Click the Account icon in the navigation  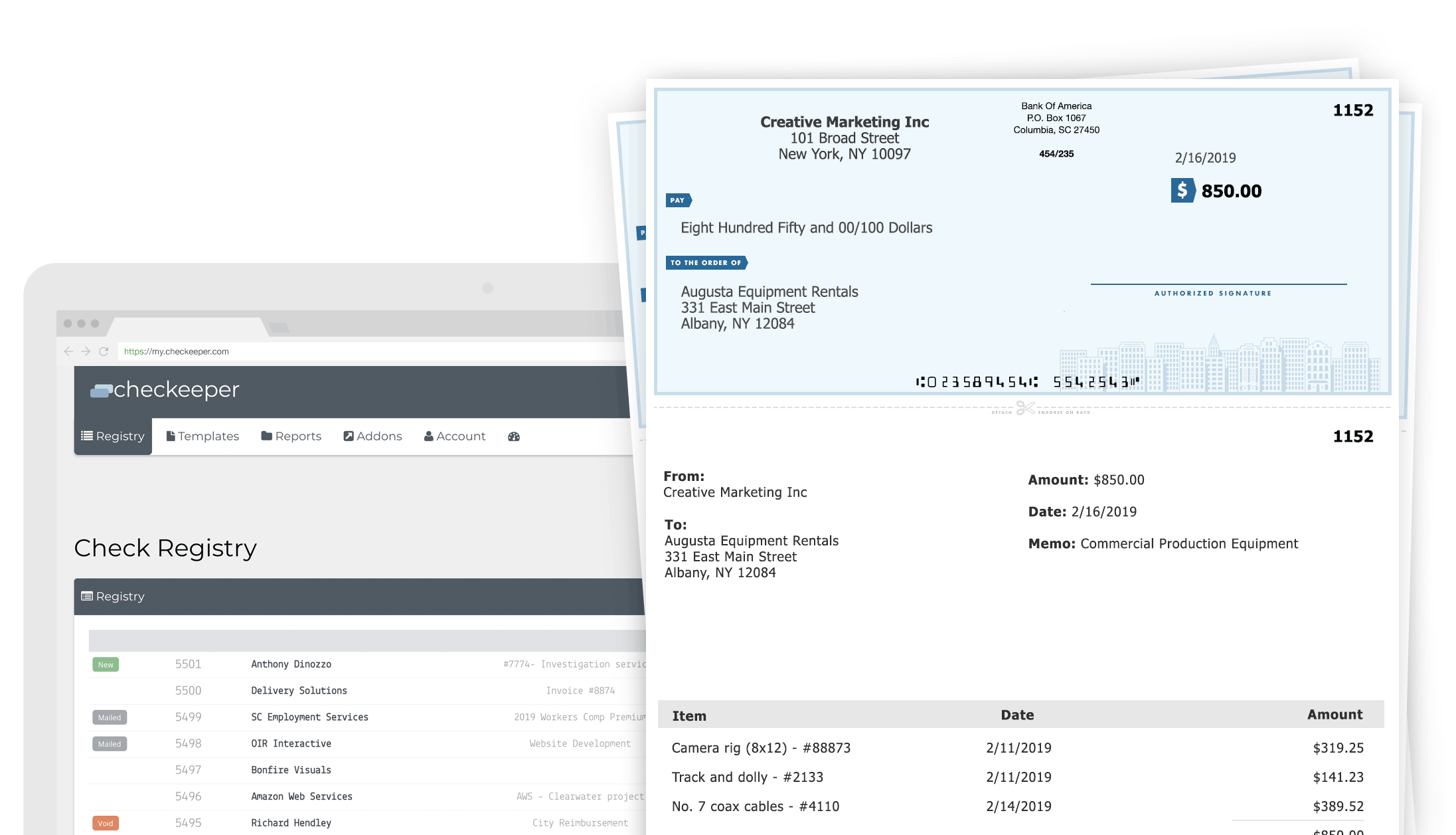point(454,436)
